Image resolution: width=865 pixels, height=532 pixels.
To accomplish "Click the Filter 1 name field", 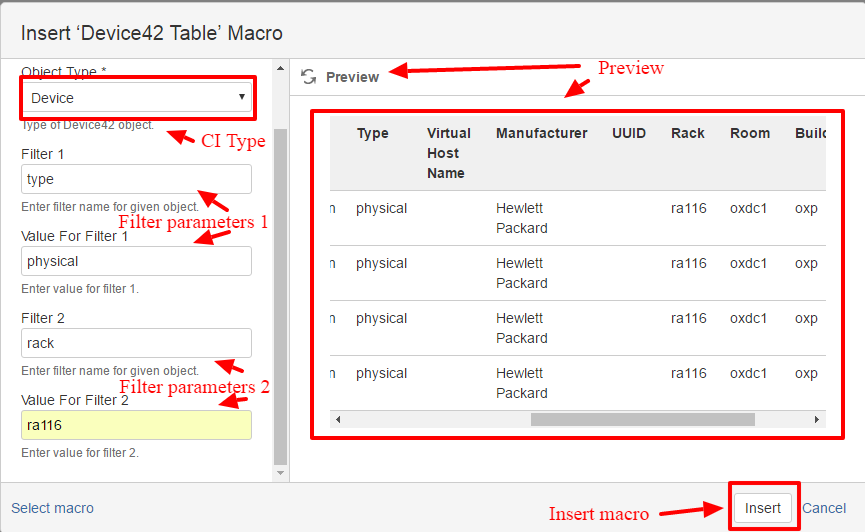I will (x=136, y=179).
